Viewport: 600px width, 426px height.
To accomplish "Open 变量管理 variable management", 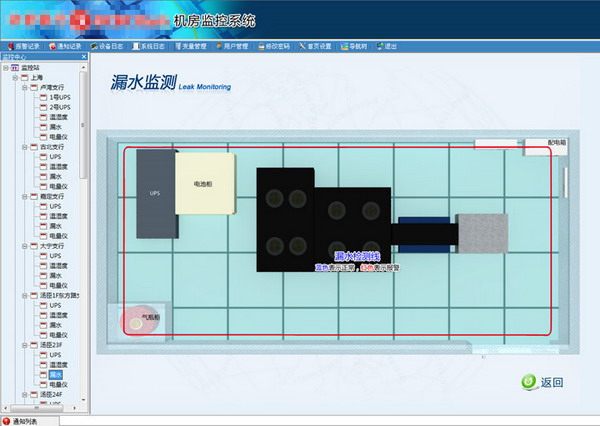I will click(194, 46).
